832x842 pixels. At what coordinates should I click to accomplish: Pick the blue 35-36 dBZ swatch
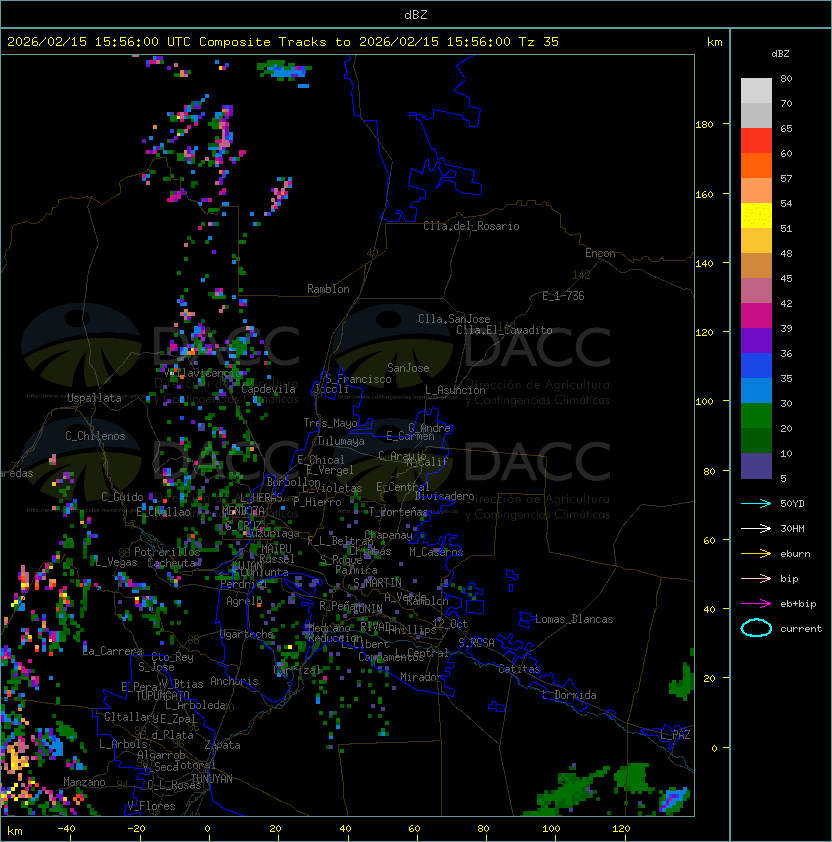click(756, 365)
